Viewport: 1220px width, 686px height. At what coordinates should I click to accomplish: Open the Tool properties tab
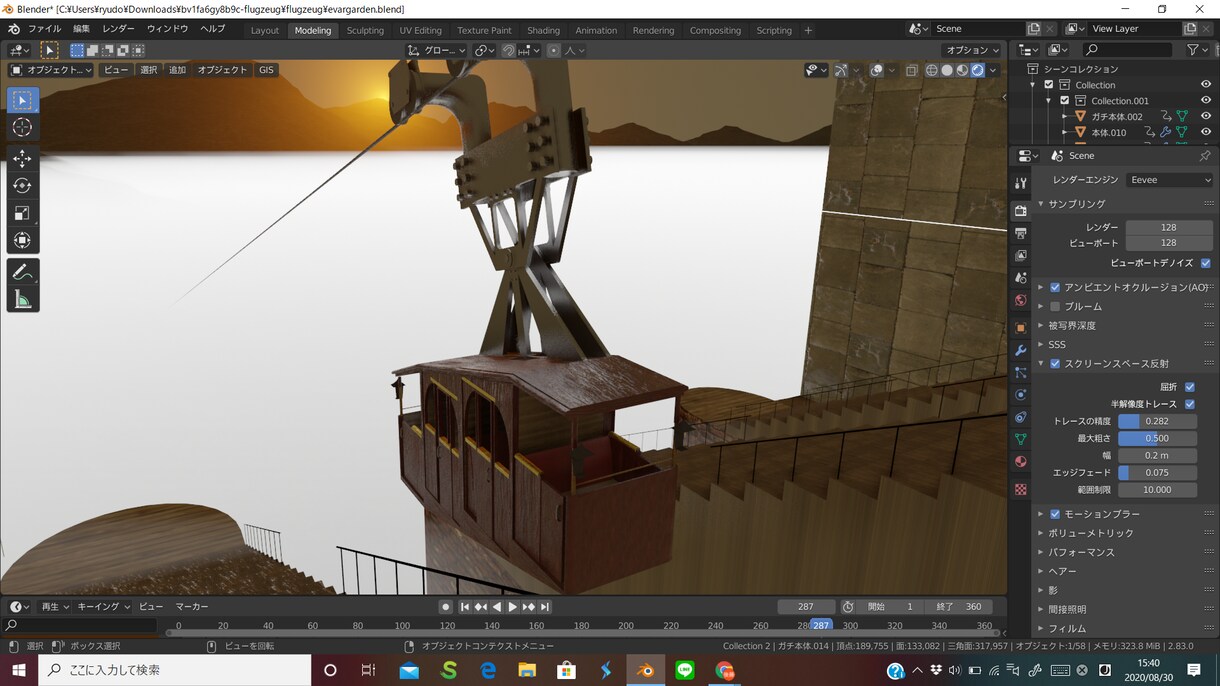tap(1020, 184)
